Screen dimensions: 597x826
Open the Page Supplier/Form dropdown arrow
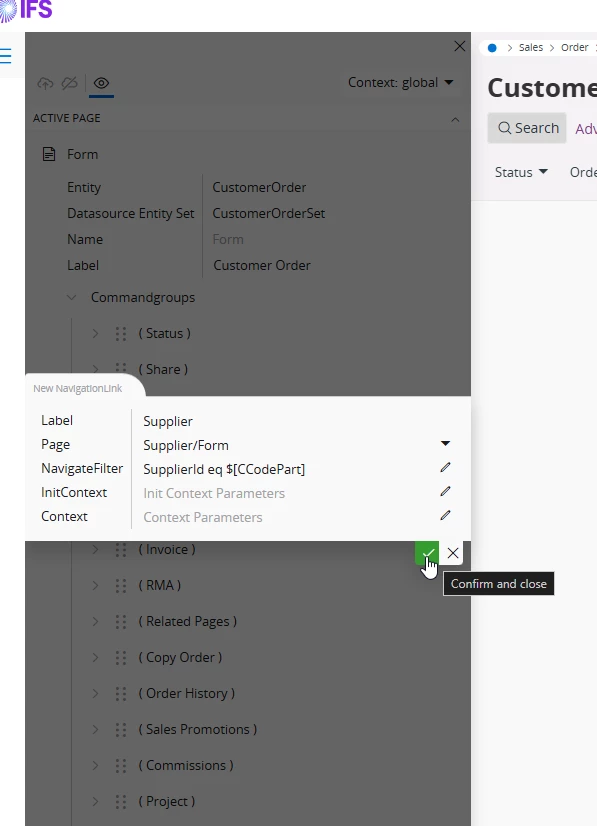445,444
